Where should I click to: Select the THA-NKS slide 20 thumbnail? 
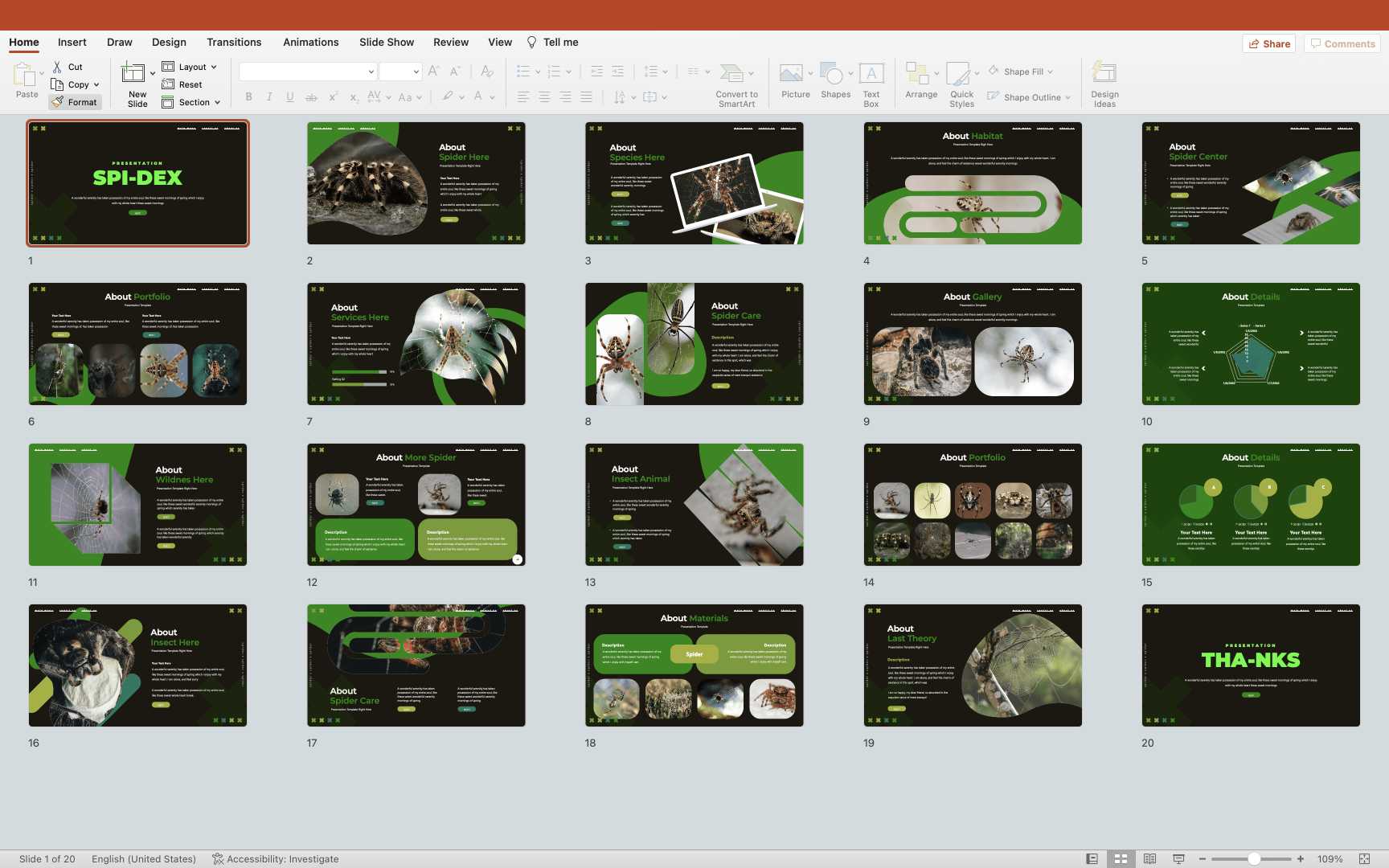pyautogui.click(x=1251, y=665)
